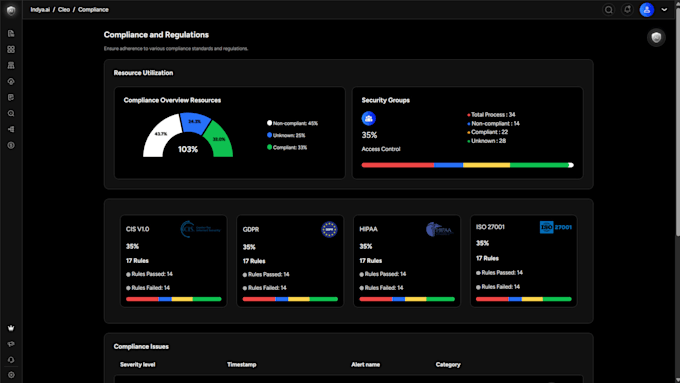Click the HIPAA eagle logo
Viewport: 680px width, 383px height.
click(439, 229)
